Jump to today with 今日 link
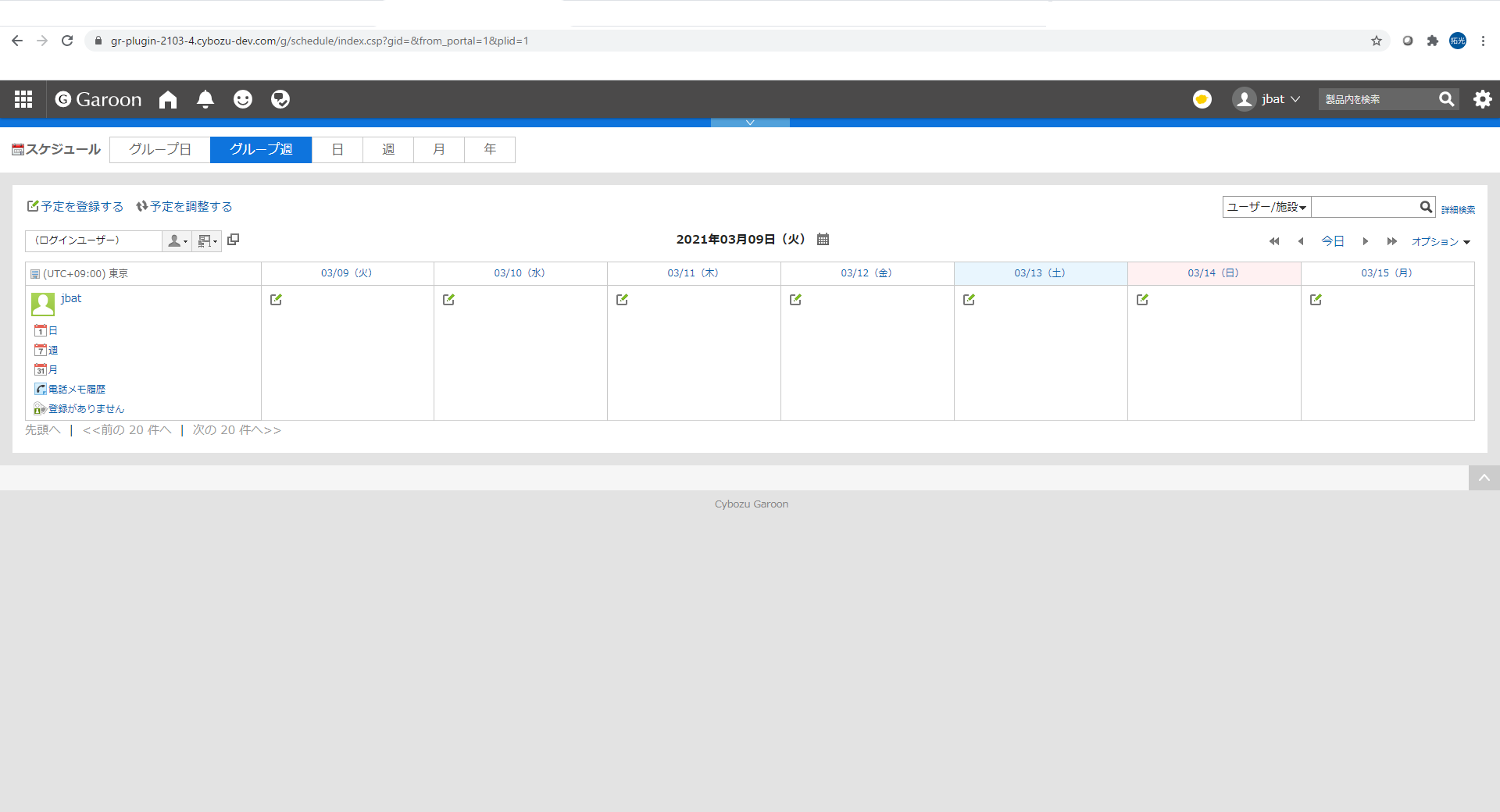Screen dimensions: 1500x812 click(1333, 241)
